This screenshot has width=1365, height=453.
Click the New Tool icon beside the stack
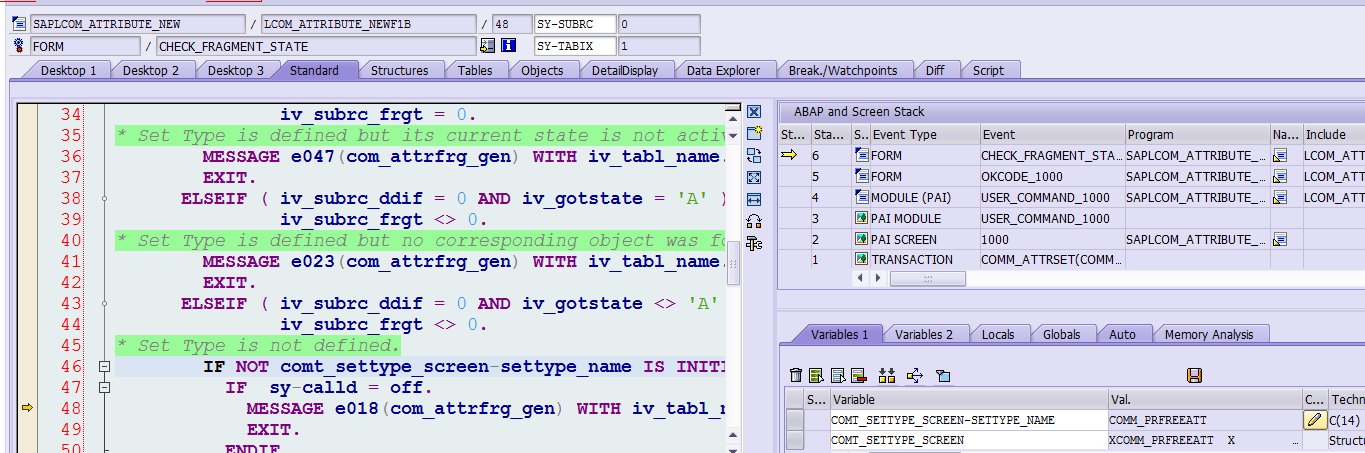(754, 133)
